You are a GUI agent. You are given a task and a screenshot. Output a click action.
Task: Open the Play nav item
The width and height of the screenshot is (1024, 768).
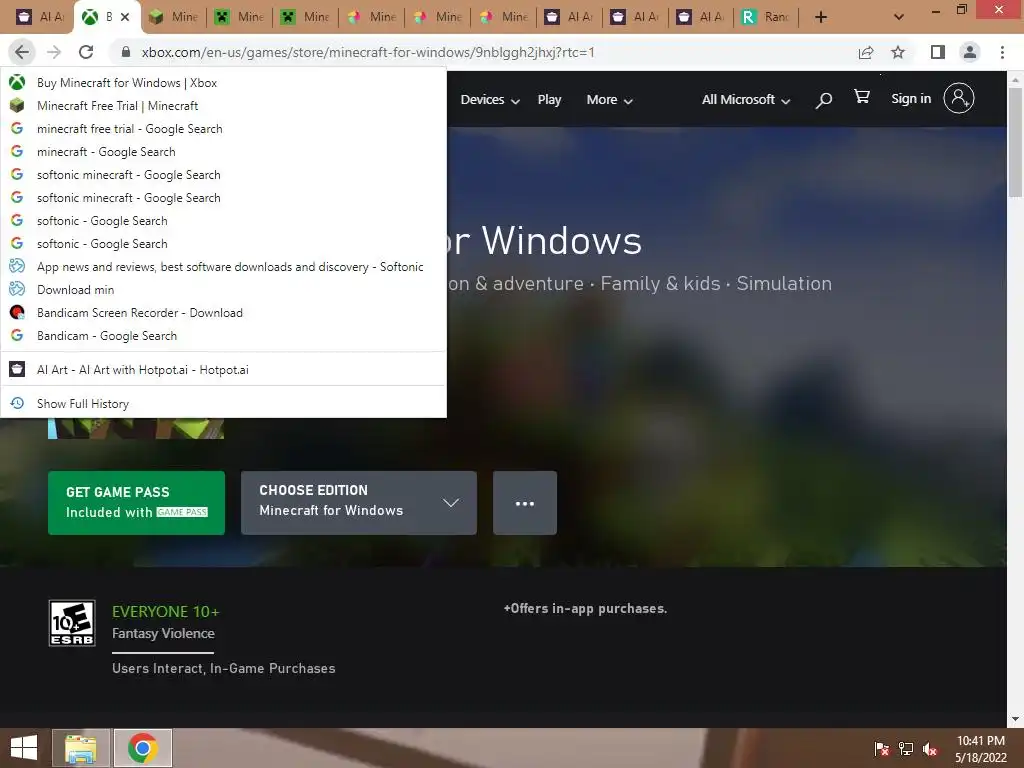point(549,100)
